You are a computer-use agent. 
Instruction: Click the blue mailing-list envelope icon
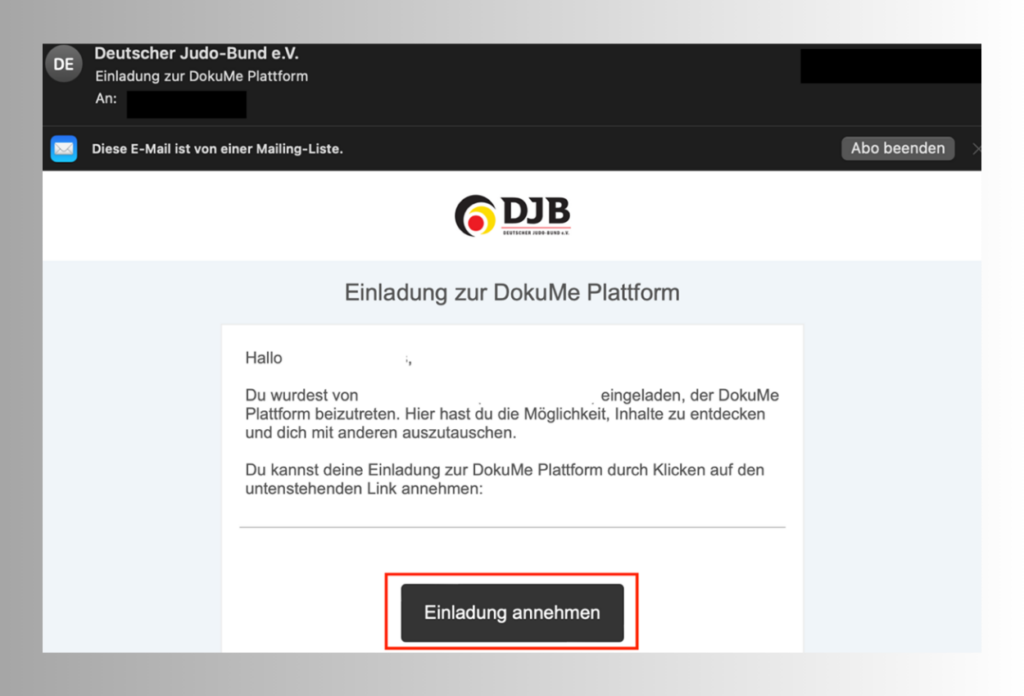64,149
